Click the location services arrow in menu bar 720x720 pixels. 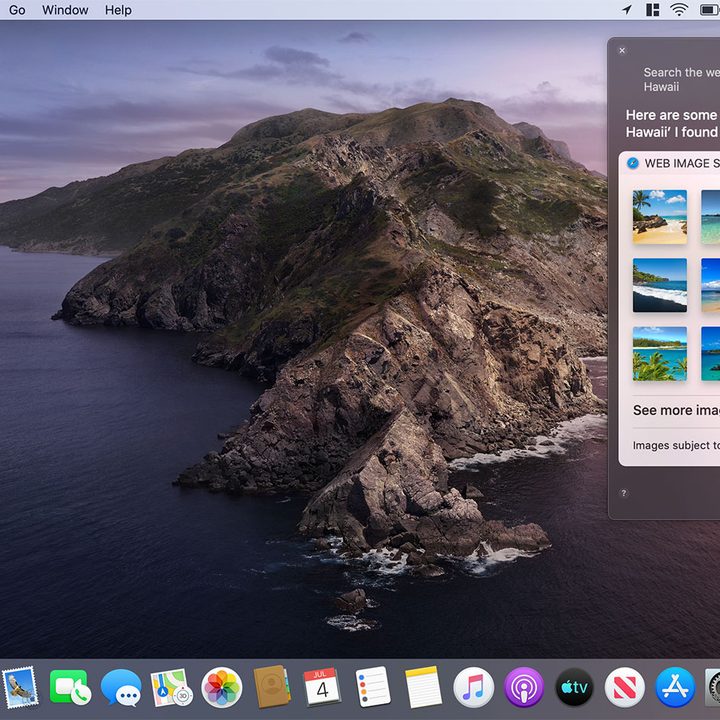click(627, 10)
